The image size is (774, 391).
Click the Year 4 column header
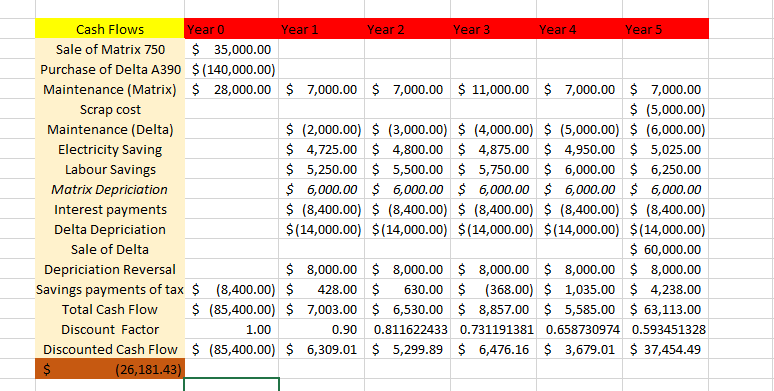click(x=580, y=29)
